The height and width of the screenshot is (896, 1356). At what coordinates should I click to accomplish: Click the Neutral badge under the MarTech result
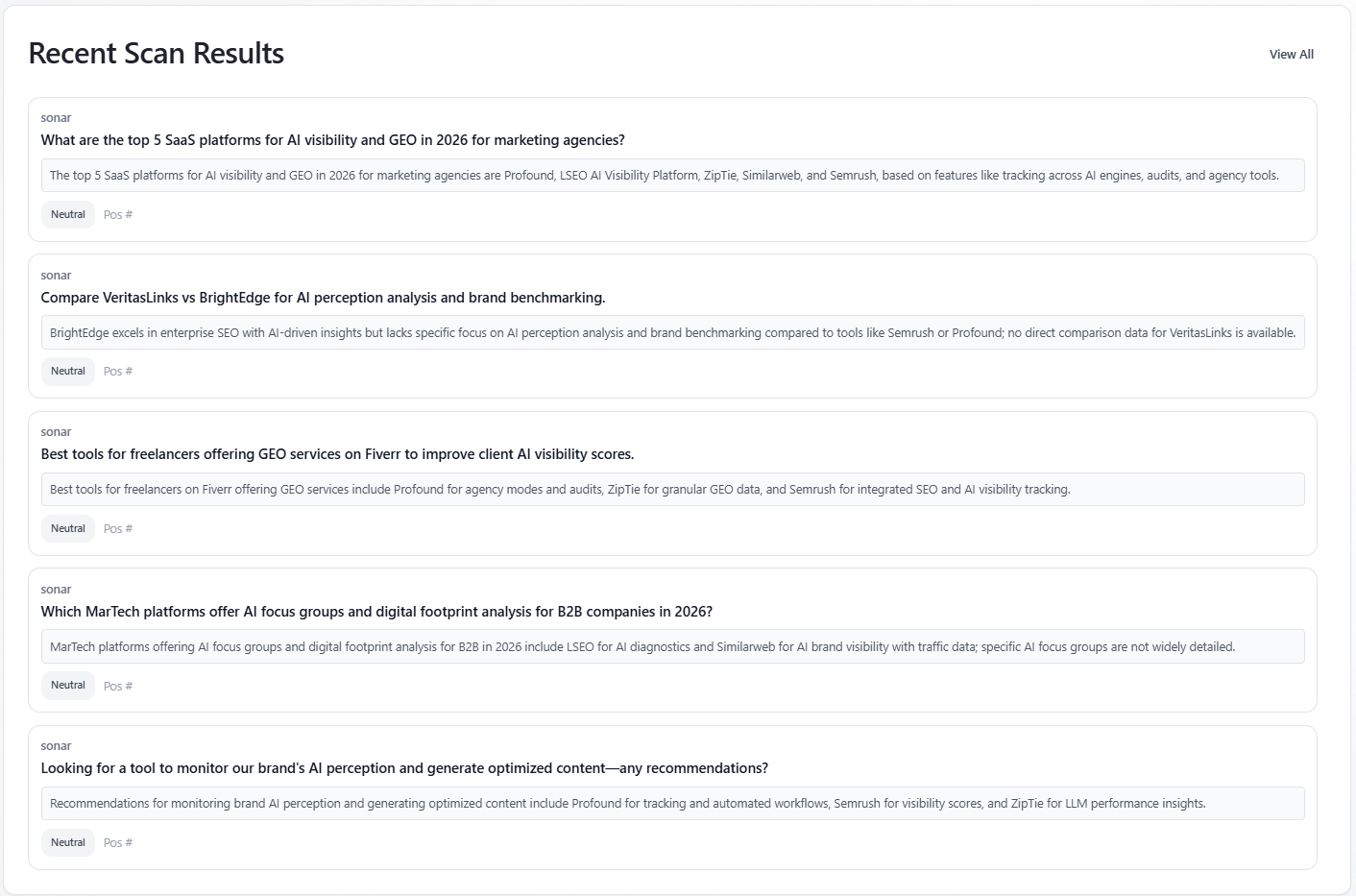click(x=68, y=686)
